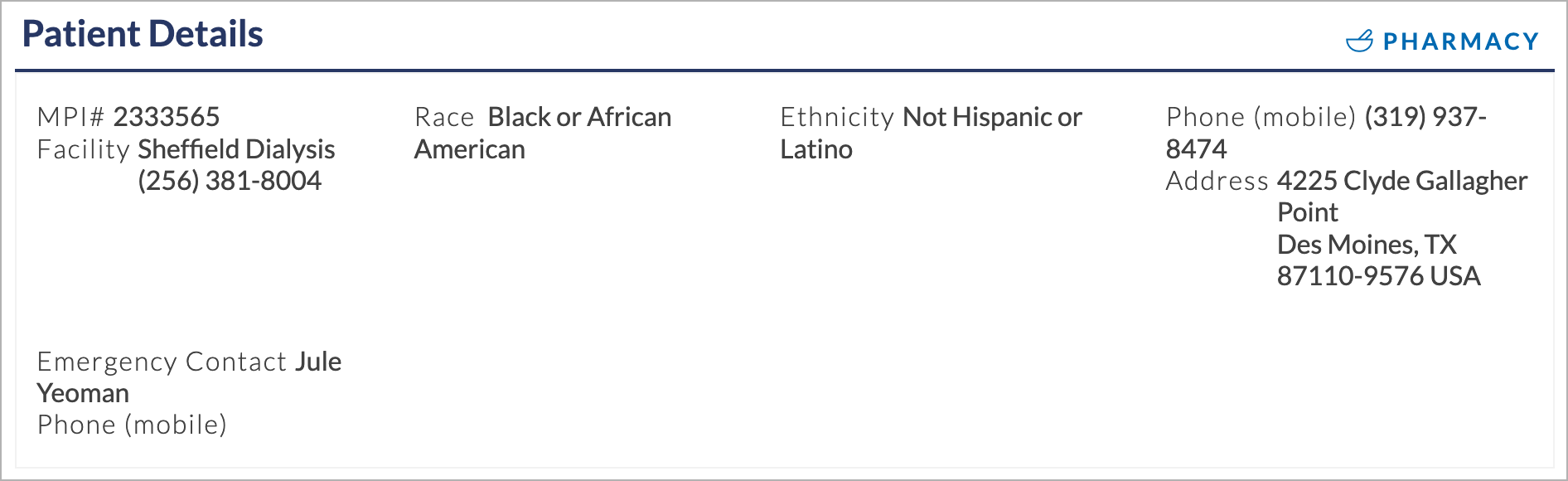The width and height of the screenshot is (1568, 481).
Task: Click the Emergency Contact label
Action: 162,362
